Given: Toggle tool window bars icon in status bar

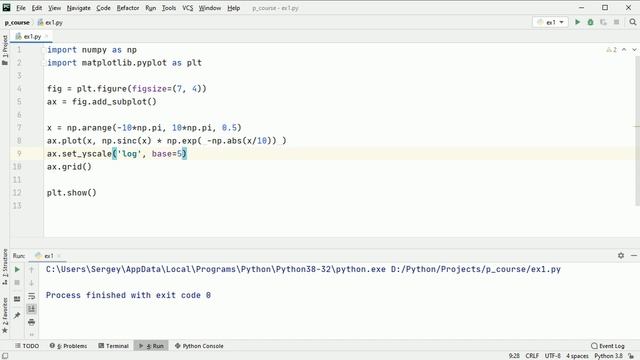Looking at the screenshot, I should [x=5, y=356].
